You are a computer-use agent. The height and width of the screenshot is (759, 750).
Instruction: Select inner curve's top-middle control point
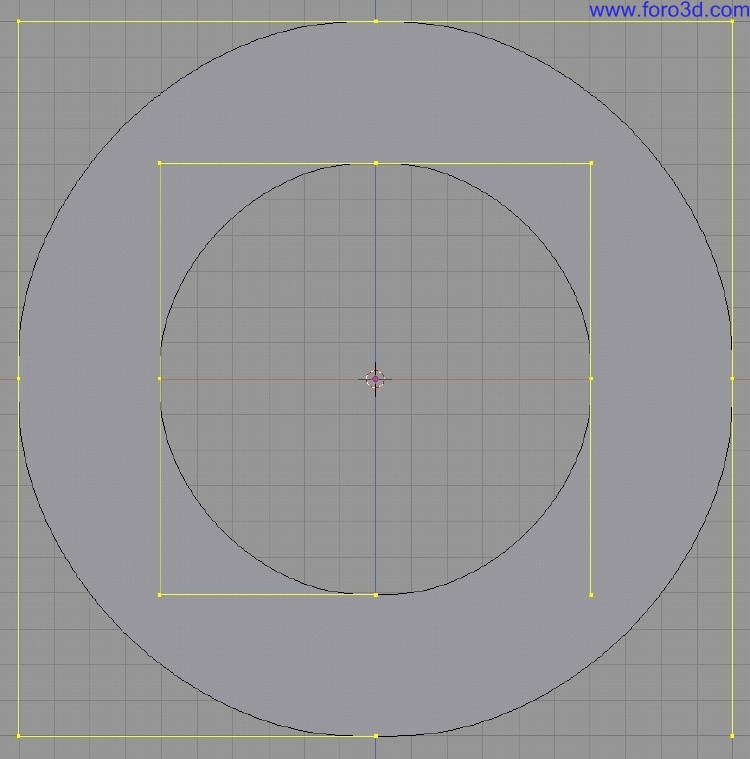pyautogui.click(x=376, y=163)
